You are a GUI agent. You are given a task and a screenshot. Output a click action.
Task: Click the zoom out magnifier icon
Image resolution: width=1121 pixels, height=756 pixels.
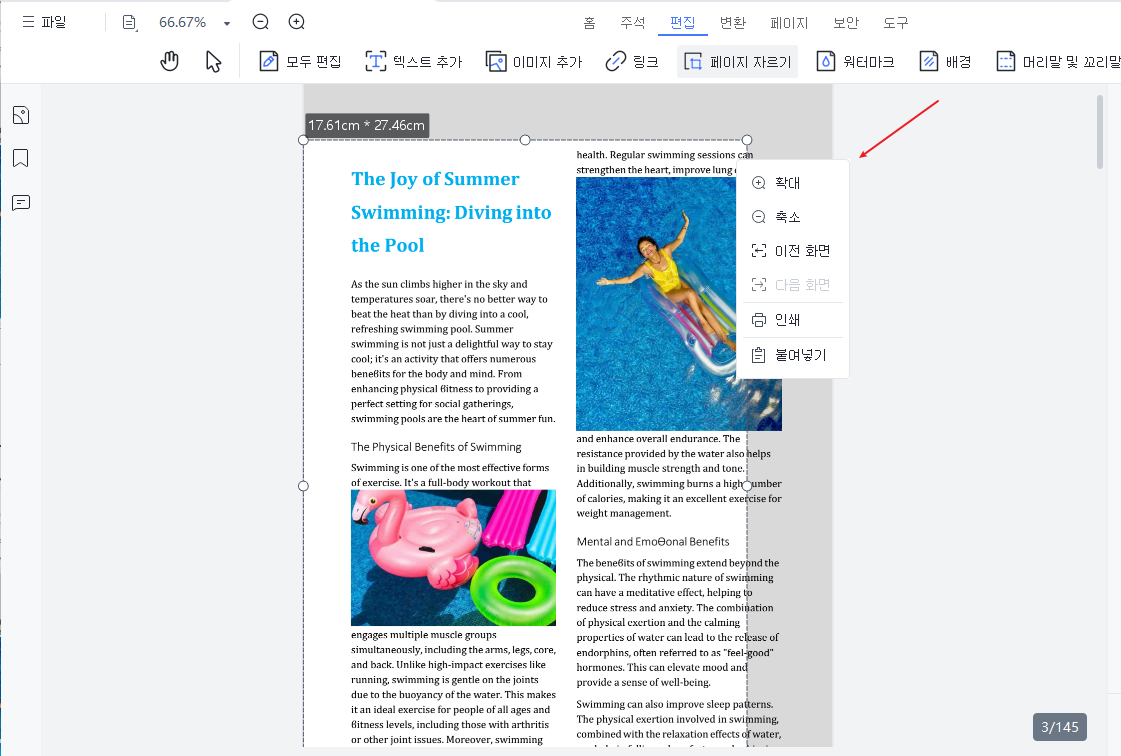coord(260,21)
